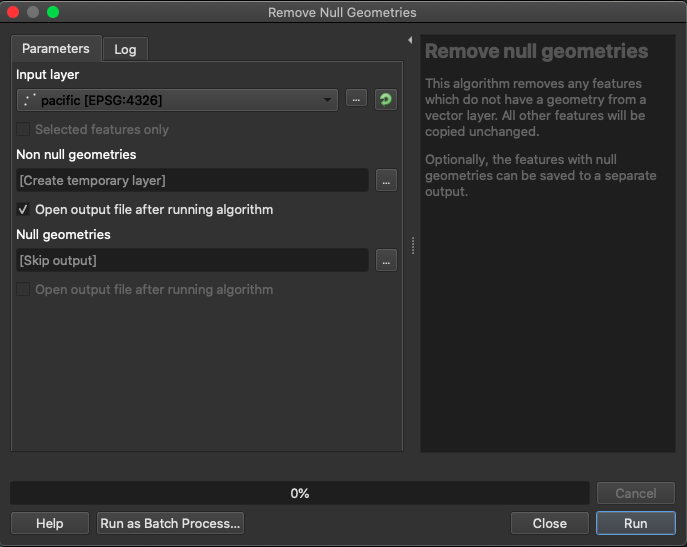Switch to the Log tab

pyautogui.click(x=125, y=49)
